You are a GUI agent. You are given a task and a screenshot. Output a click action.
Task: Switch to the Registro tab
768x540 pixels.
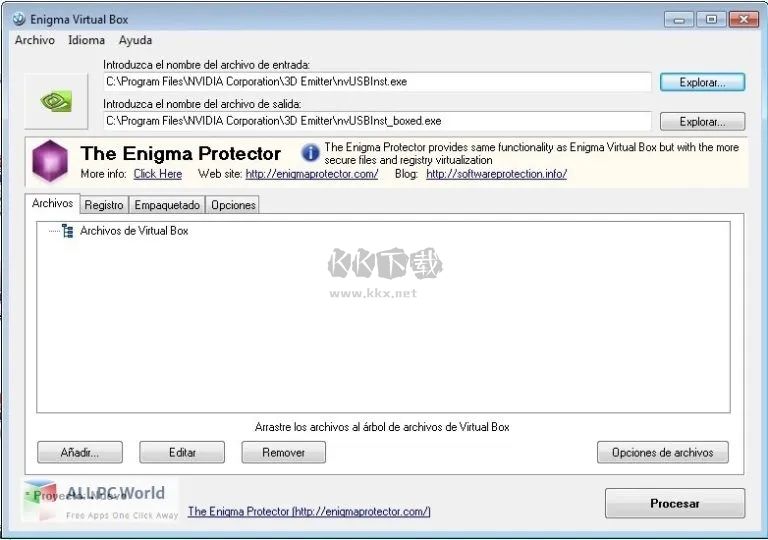point(104,205)
